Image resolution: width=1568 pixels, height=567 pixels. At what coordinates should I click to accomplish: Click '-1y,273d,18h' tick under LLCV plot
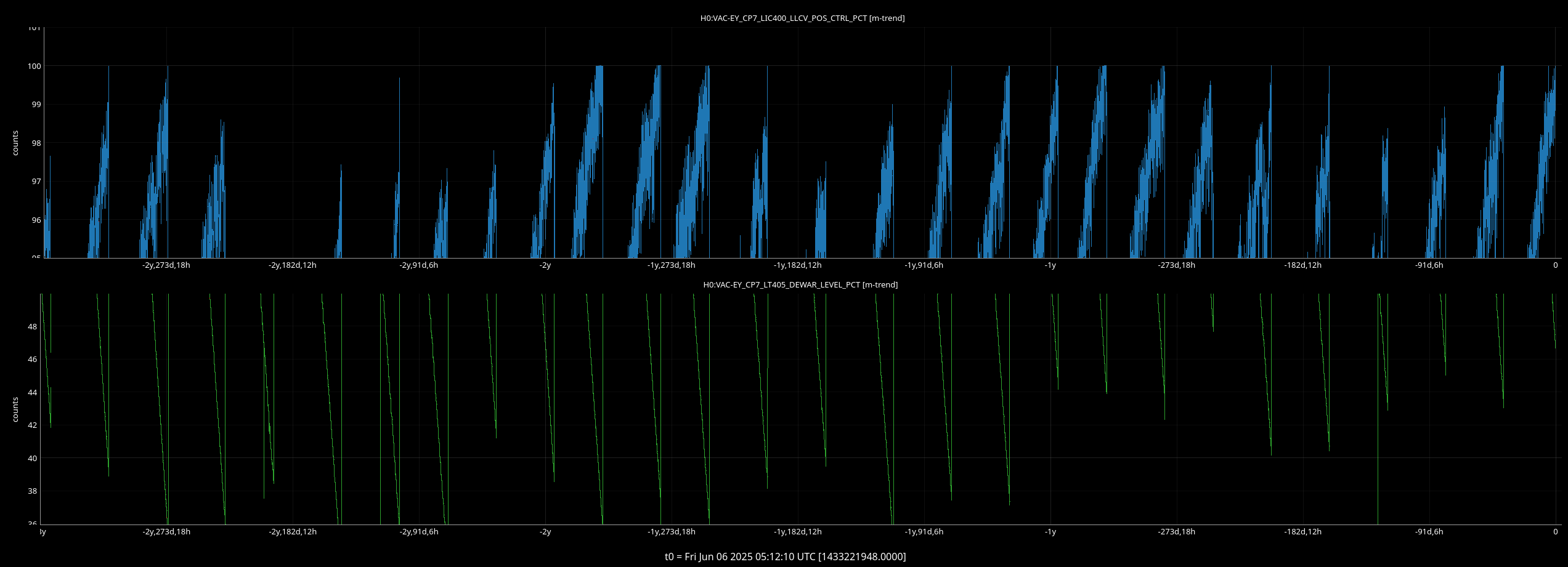point(672,265)
